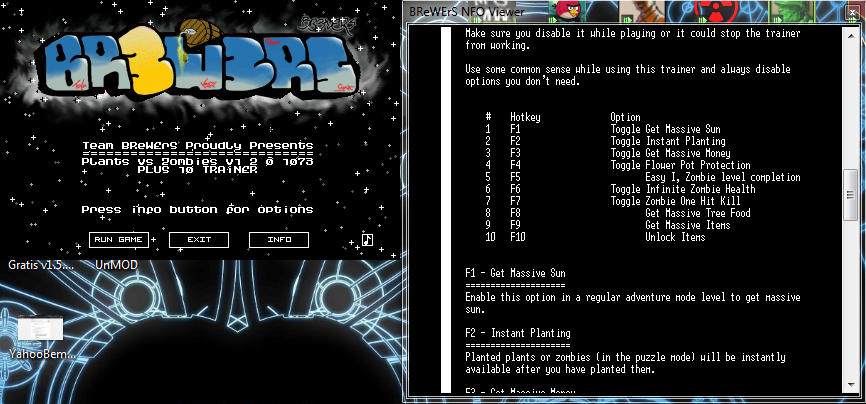Click the 'Hotkey' column header
Viewport: 866px width, 404px height.
[x=525, y=117]
